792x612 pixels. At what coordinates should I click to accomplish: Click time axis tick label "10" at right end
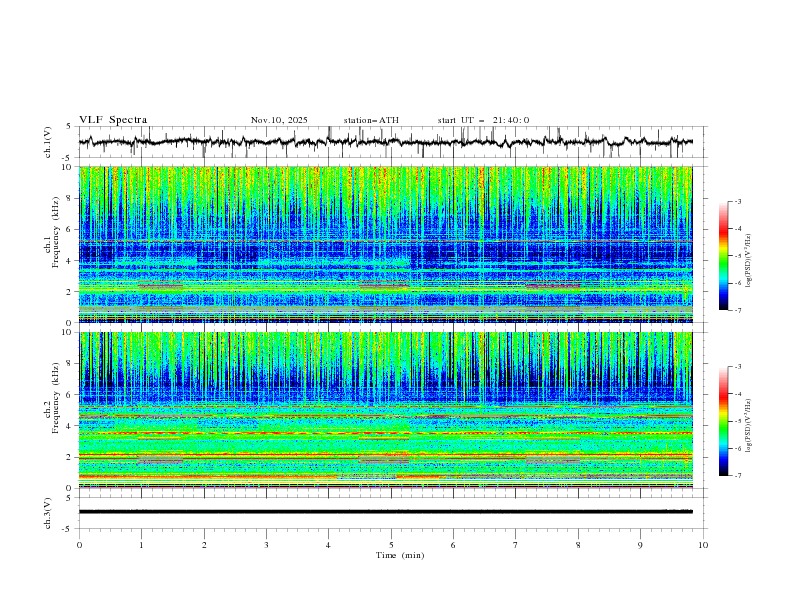pyautogui.click(x=703, y=545)
